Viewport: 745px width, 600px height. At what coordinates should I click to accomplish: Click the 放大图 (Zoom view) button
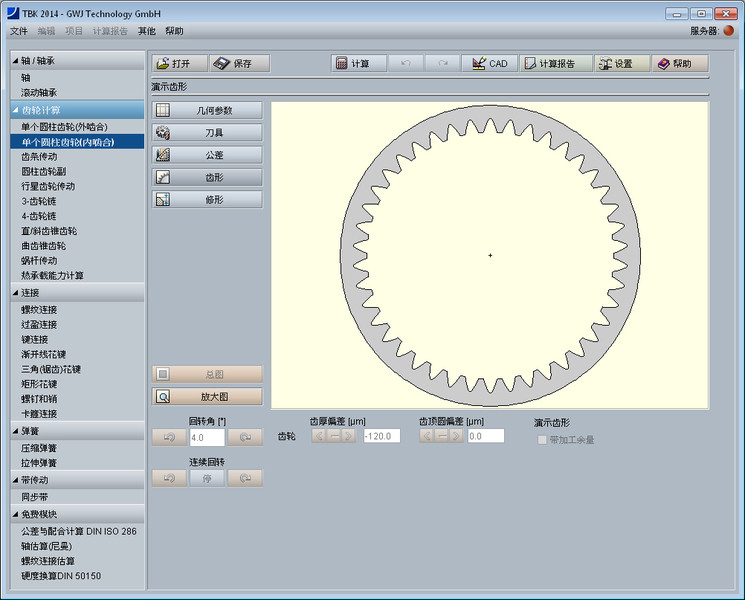pyautogui.click(x=207, y=396)
